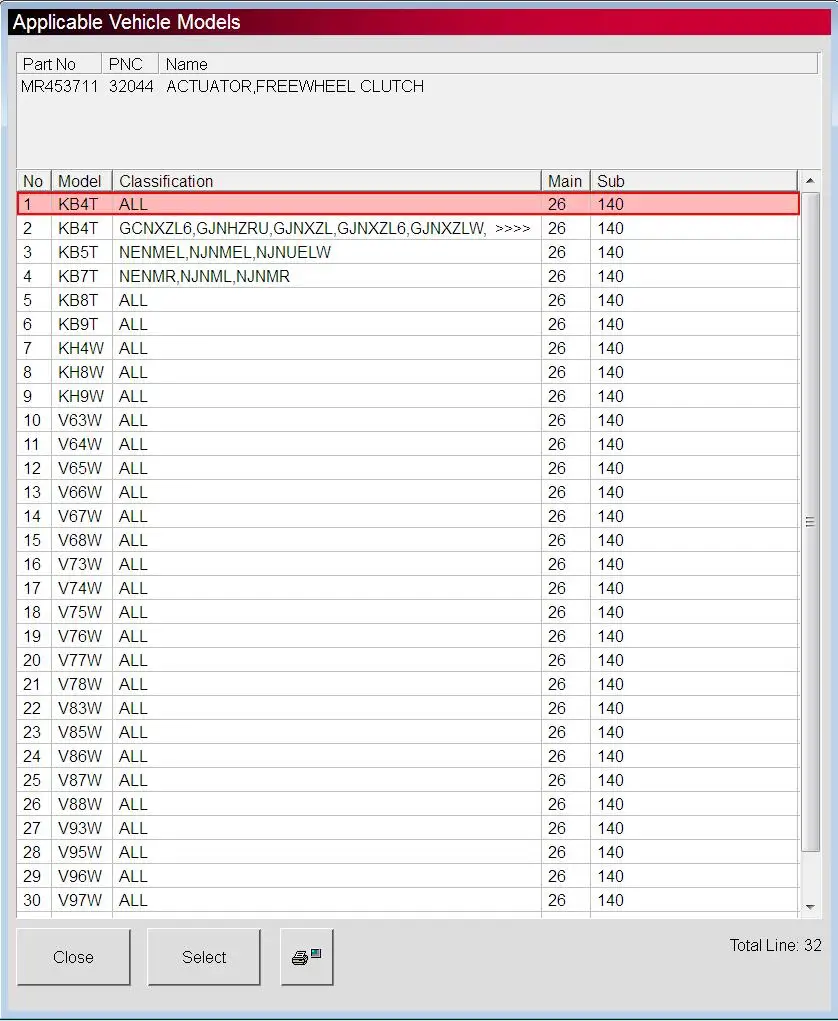This screenshot has width=838, height=1021.
Task: Select the V86W model row
Action: pos(408,757)
